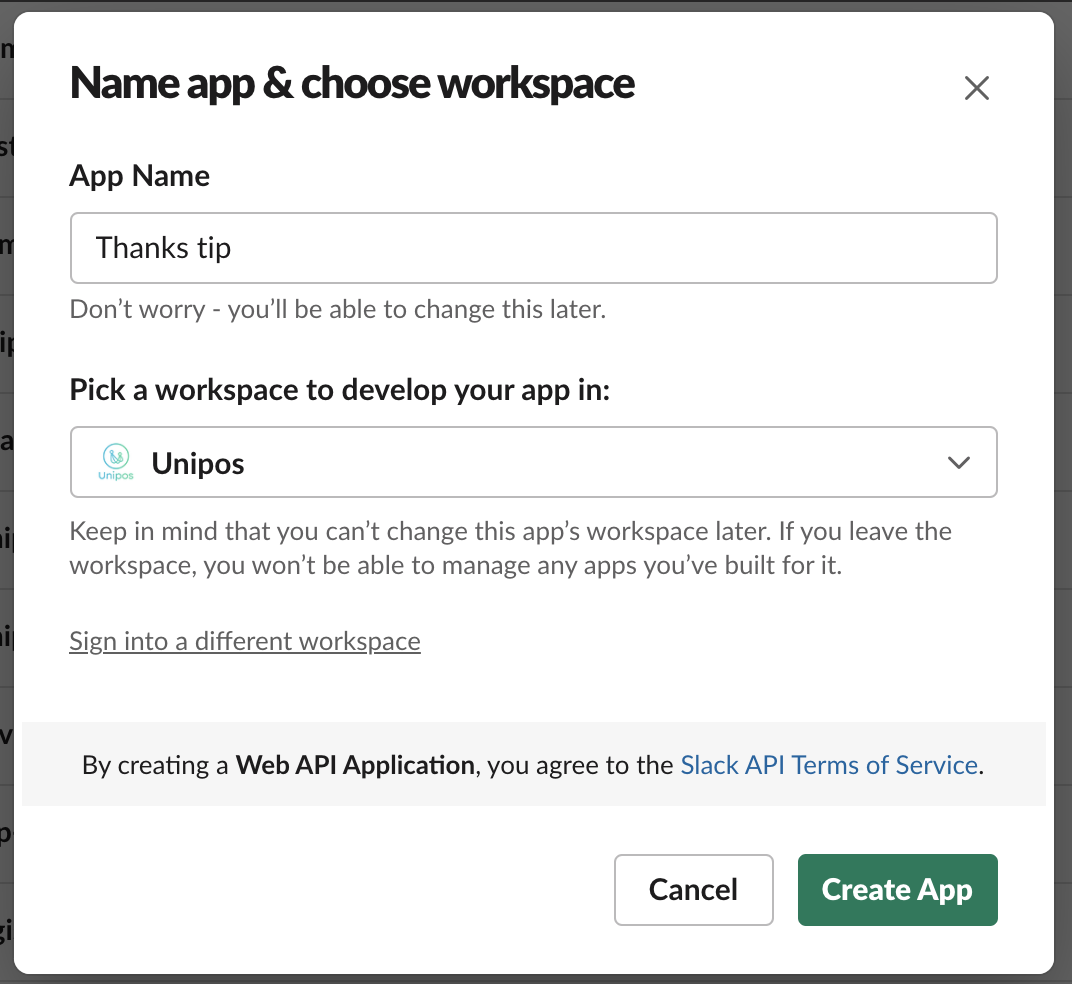Open the Unipos workspace selector
The image size is (1072, 984).
point(533,462)
